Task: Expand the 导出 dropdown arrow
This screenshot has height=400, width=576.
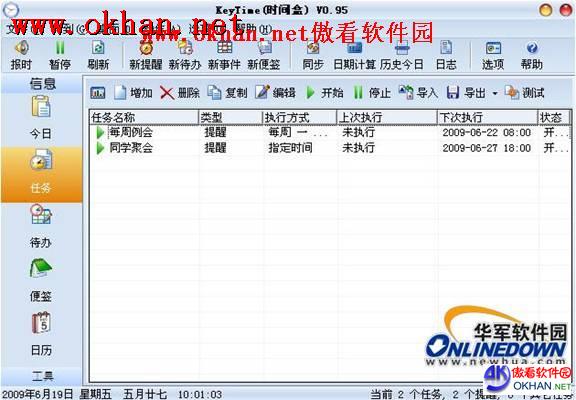Action: 495,93
